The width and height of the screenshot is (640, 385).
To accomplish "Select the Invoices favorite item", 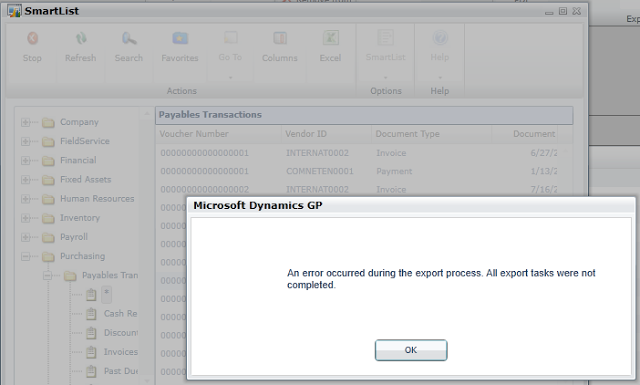I will click(x=121, y=352).
